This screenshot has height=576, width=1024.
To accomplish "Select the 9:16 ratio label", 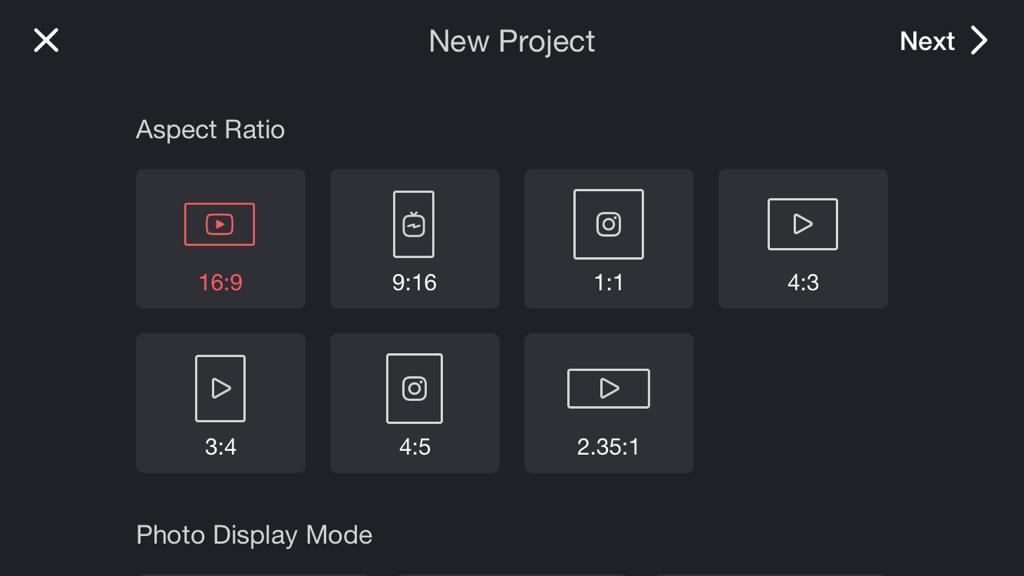I will click(414, 283).
